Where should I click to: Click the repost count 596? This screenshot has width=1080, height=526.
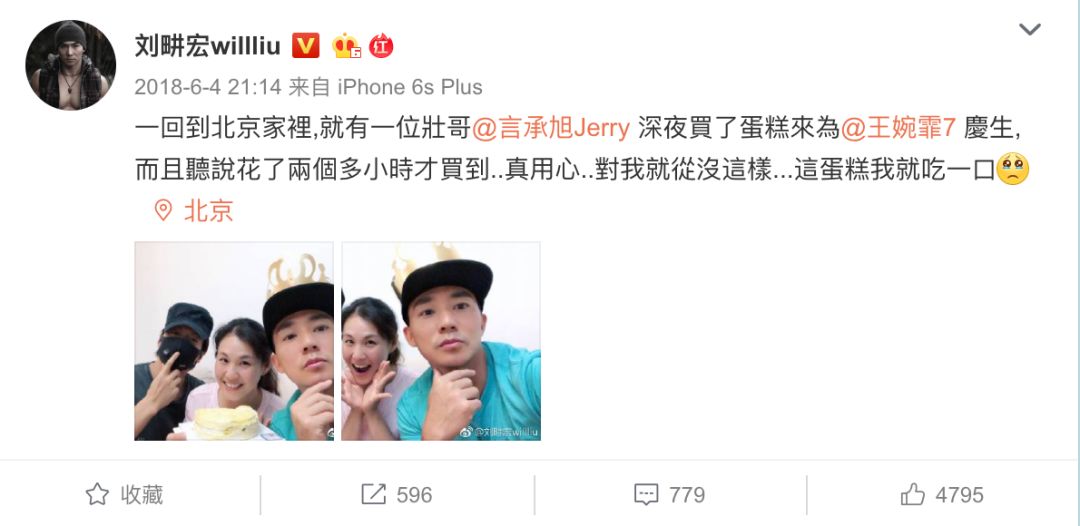[414, 495]
